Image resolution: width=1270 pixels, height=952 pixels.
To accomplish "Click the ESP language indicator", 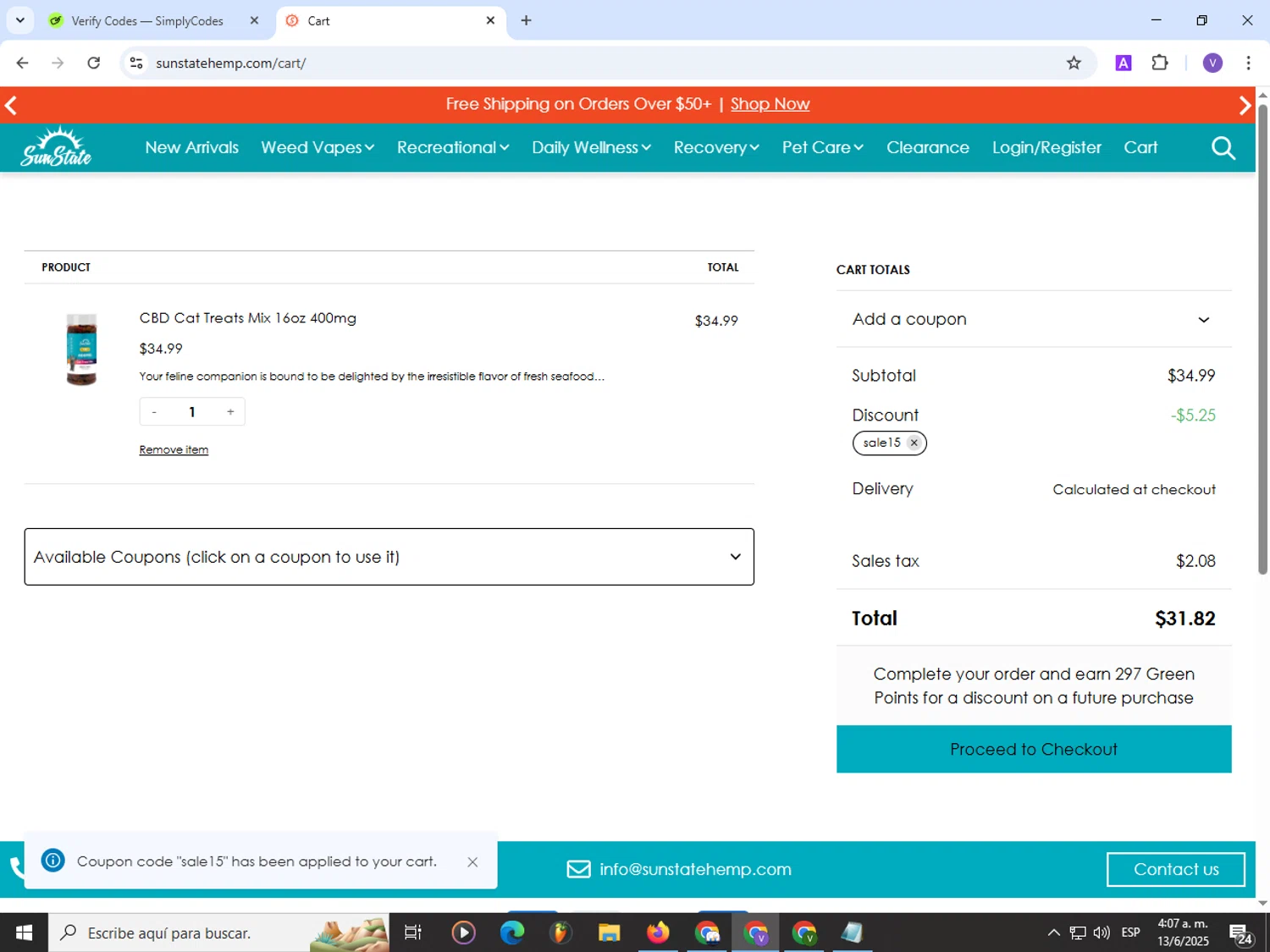I will click(x=1130, y=933).
